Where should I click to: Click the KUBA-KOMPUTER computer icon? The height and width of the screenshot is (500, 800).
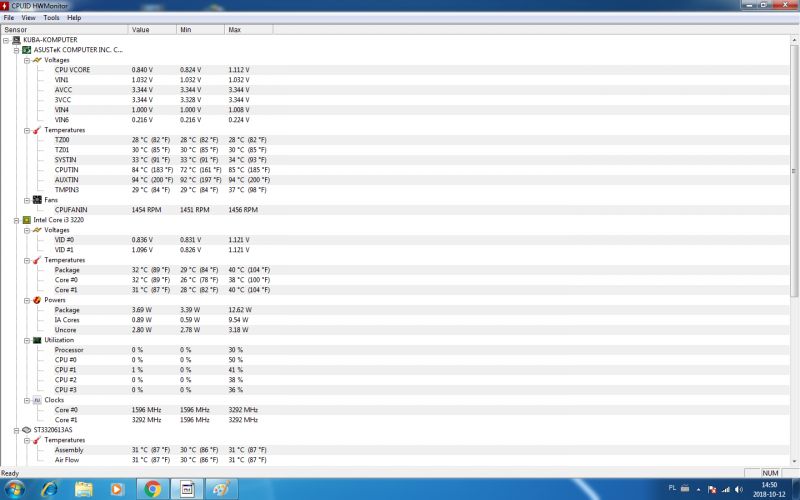click(x=16, y=40)
